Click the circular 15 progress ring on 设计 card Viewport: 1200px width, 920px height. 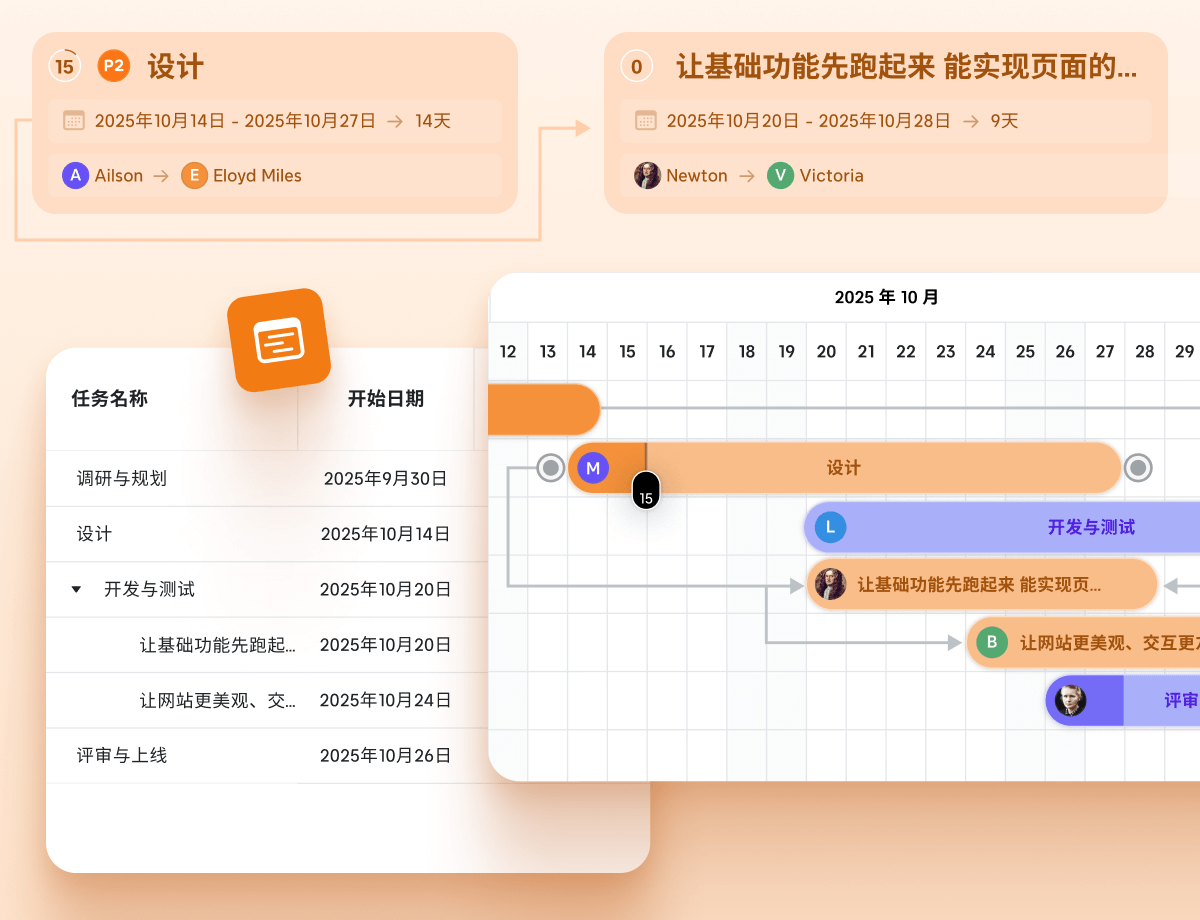pos(63,66)
